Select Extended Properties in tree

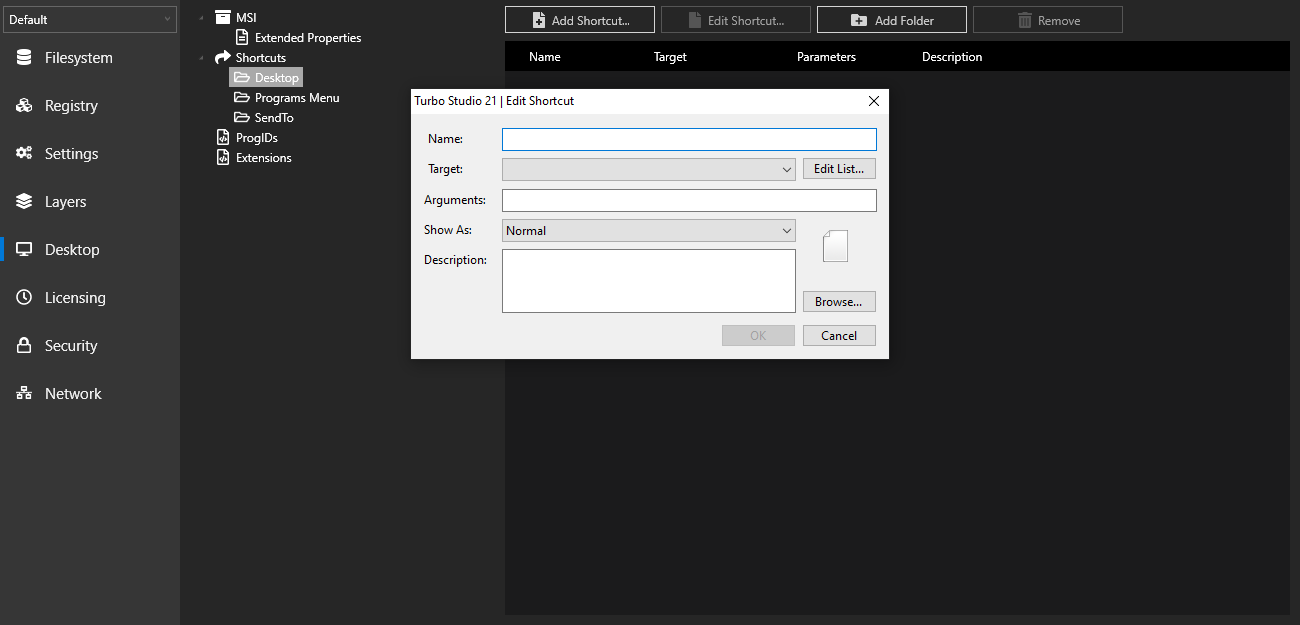(x=308, y=38)
